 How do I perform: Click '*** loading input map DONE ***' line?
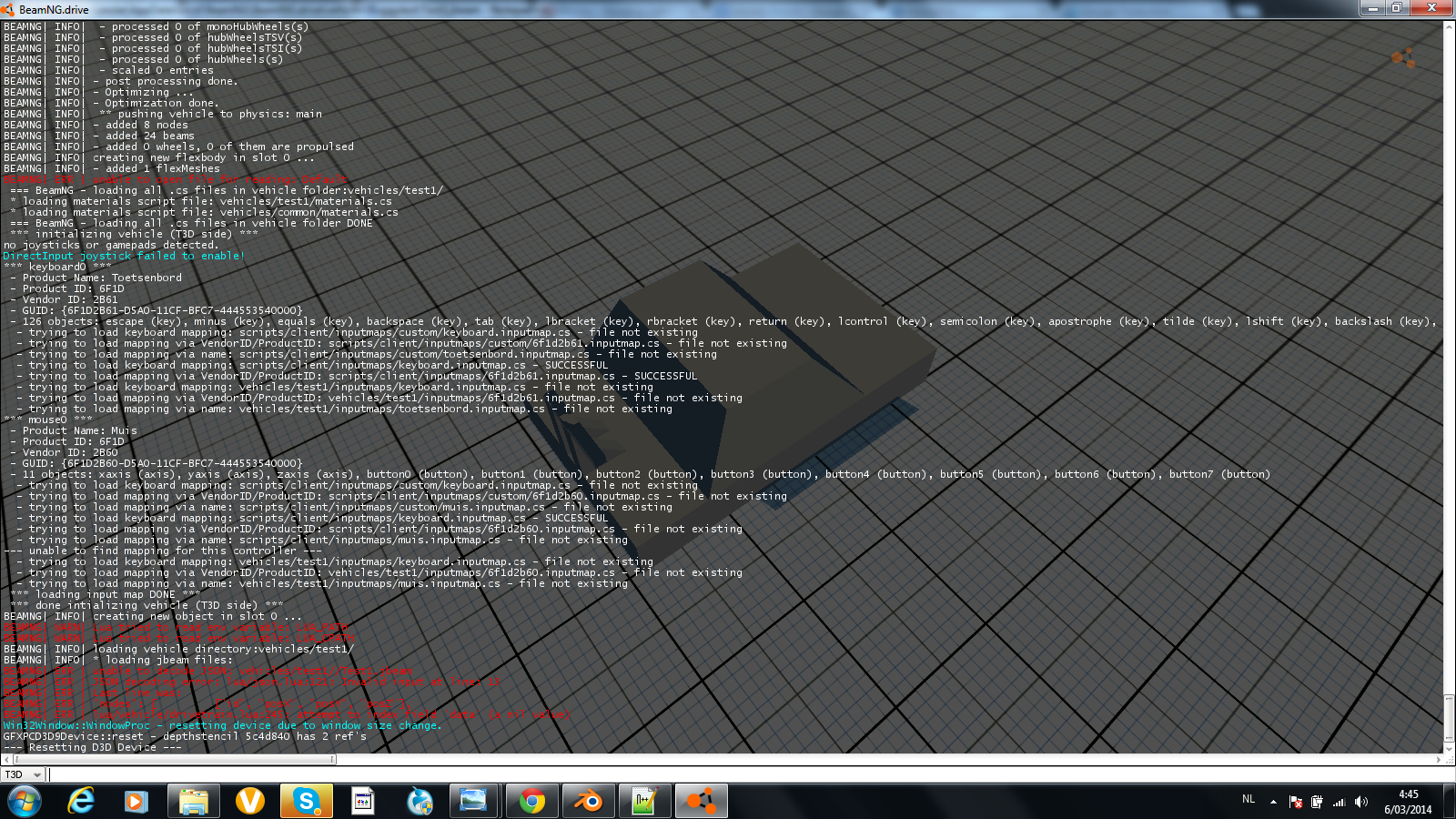[105, 594]
